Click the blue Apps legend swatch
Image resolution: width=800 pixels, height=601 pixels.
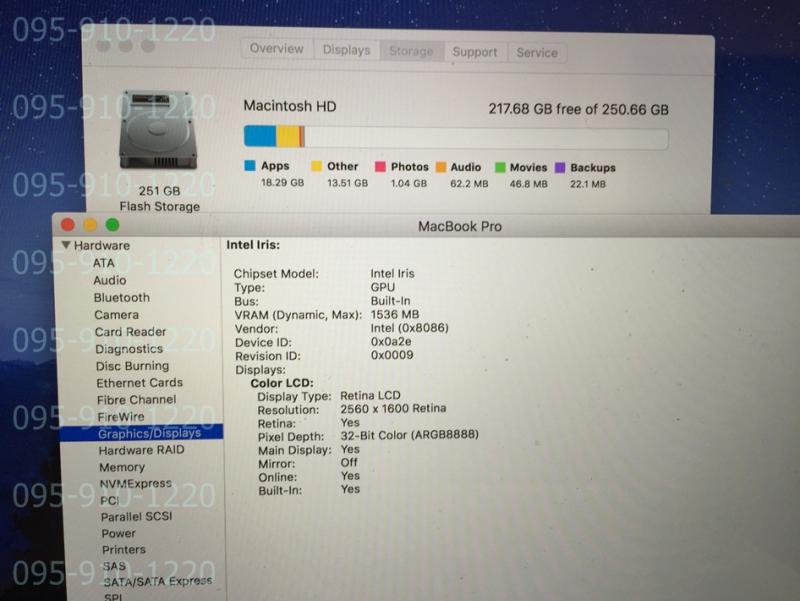(250, 165)
